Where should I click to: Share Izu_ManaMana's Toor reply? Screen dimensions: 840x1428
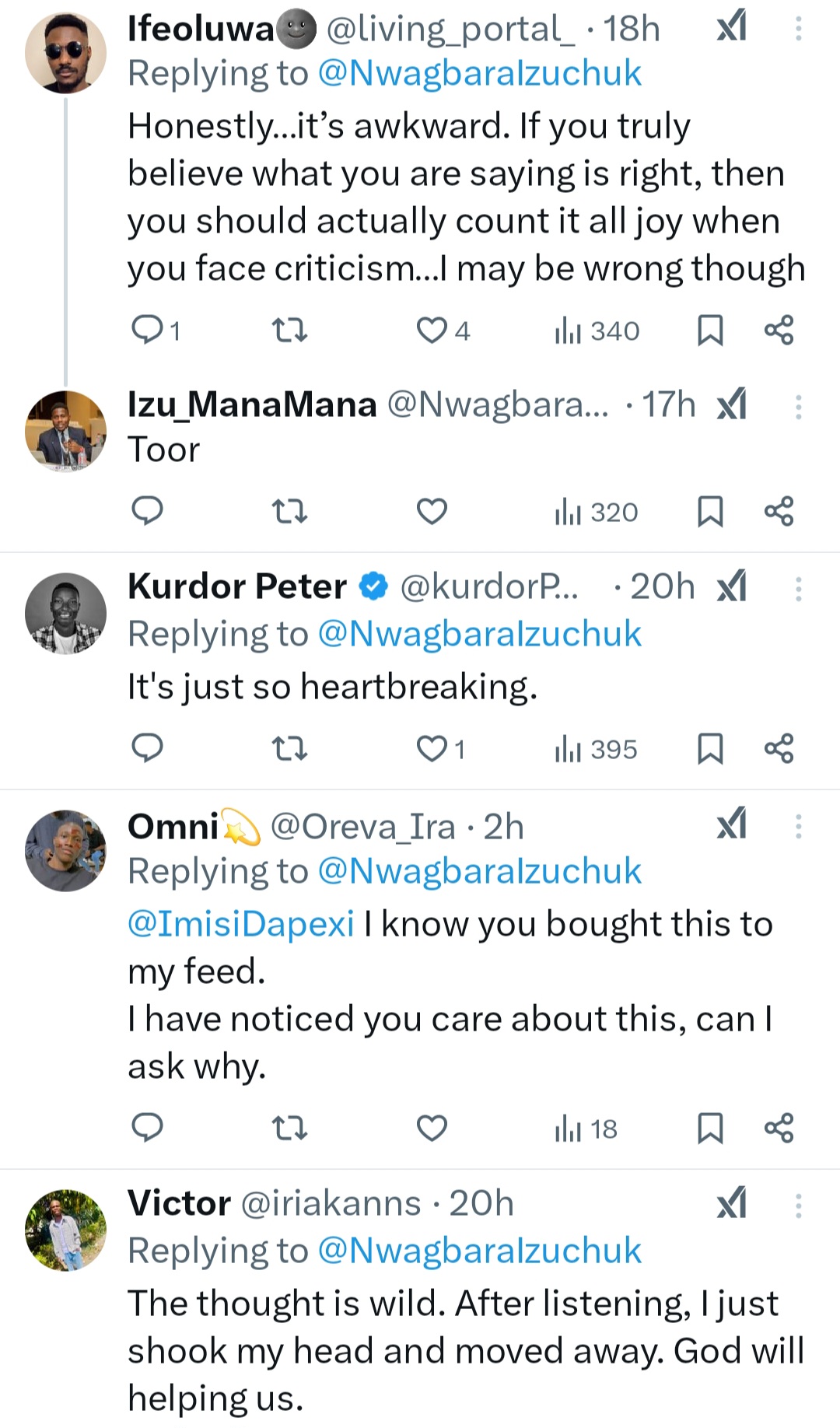coord(779,512)
